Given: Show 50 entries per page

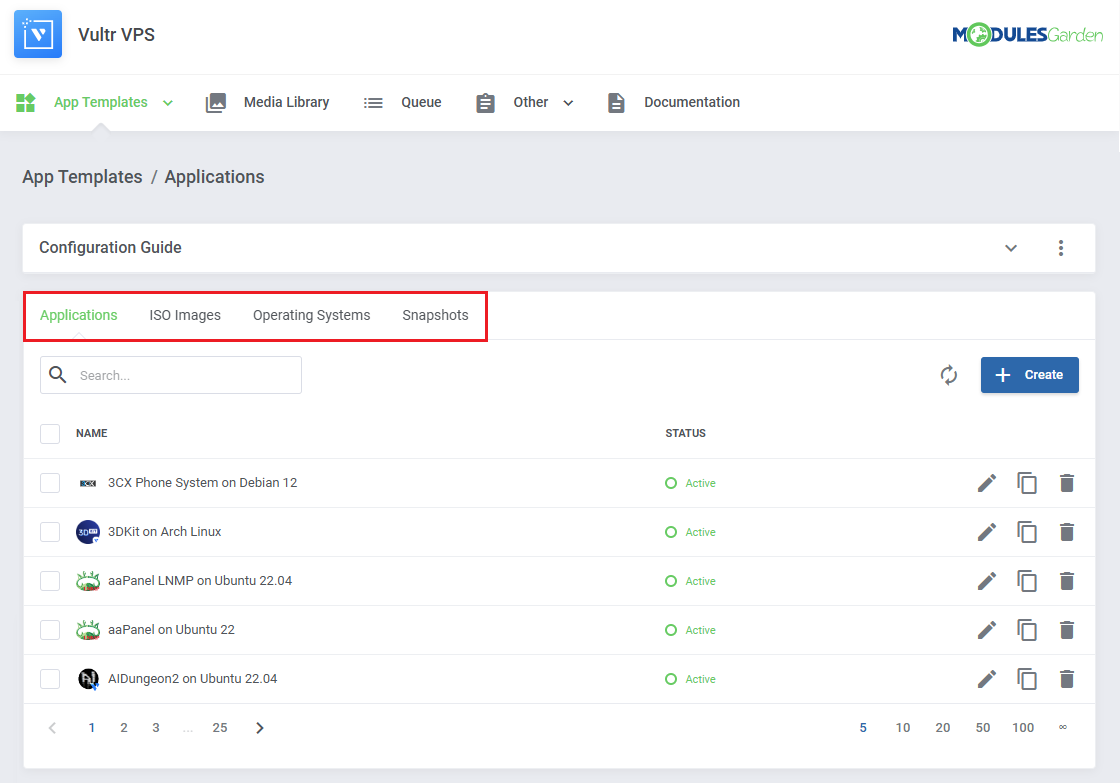Looking at the screenshot, I should (983, 728).
